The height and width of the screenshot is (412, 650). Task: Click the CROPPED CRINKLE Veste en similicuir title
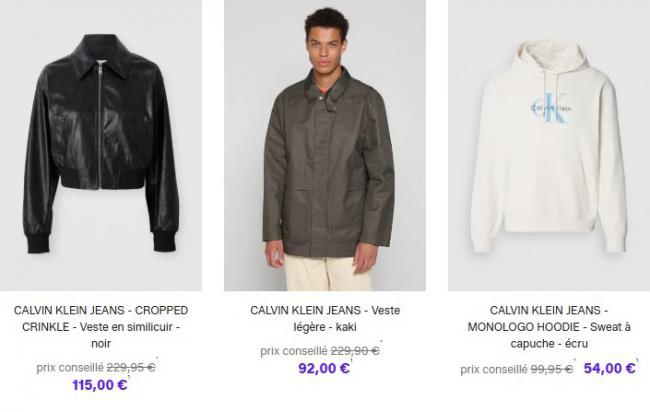click(x=101, y=327)
